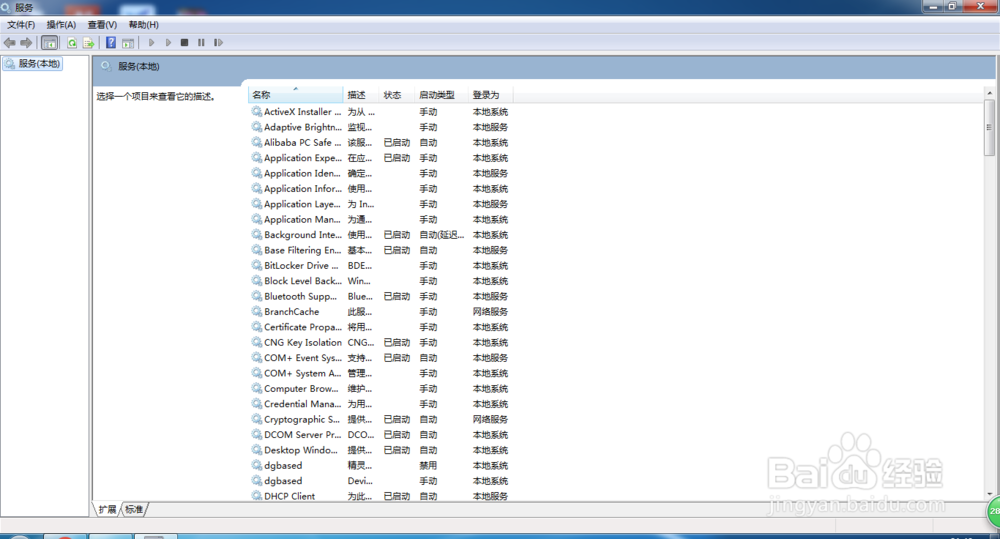
Task: Select the Application Man... service name
Action: 302,219
